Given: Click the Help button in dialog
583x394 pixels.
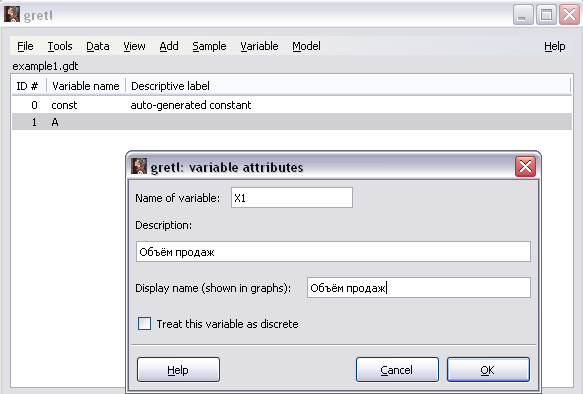Looking at the screenshot, I should 178,370.
